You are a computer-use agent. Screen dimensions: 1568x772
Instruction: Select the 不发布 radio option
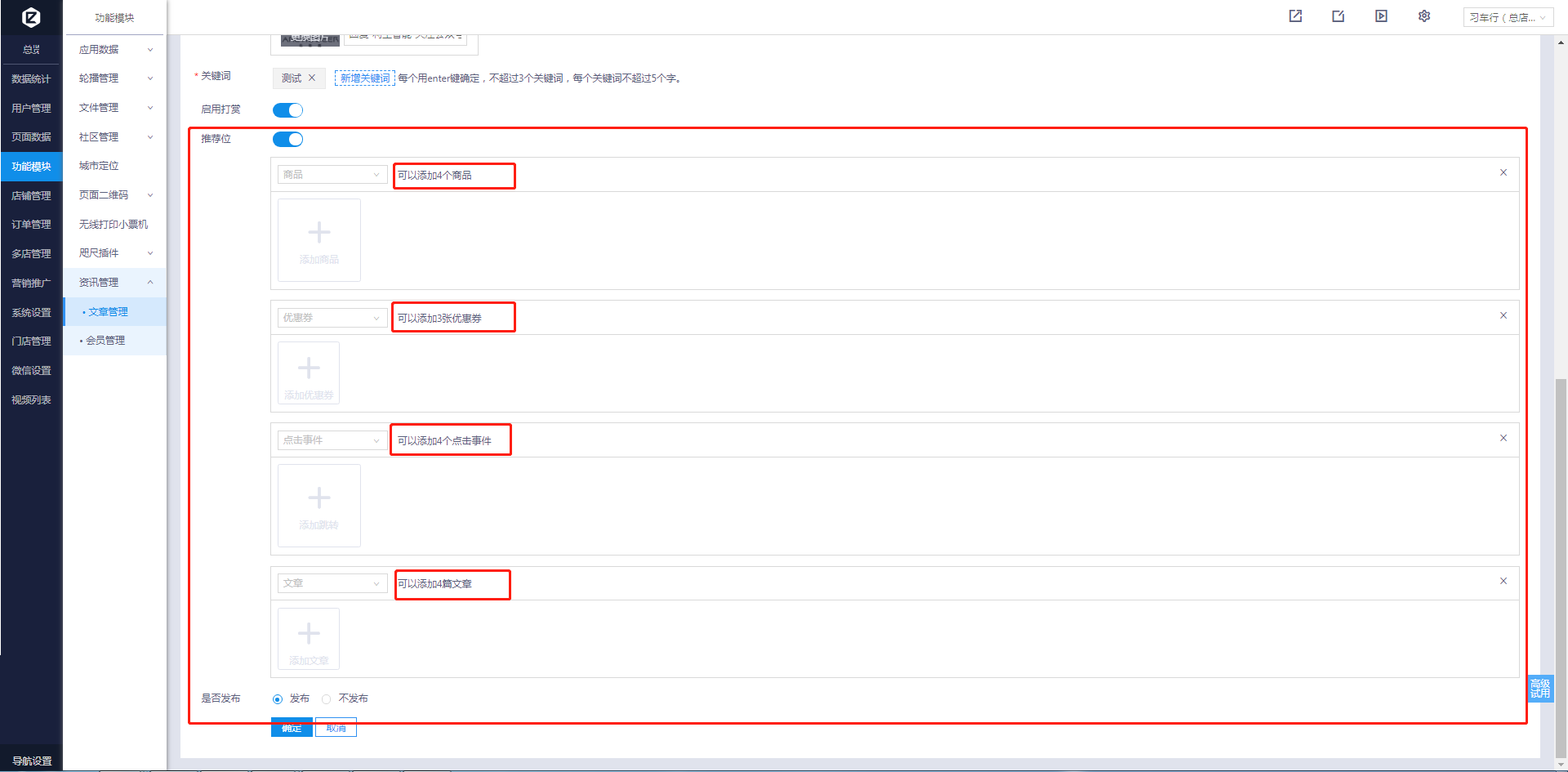tap(327, 699)
